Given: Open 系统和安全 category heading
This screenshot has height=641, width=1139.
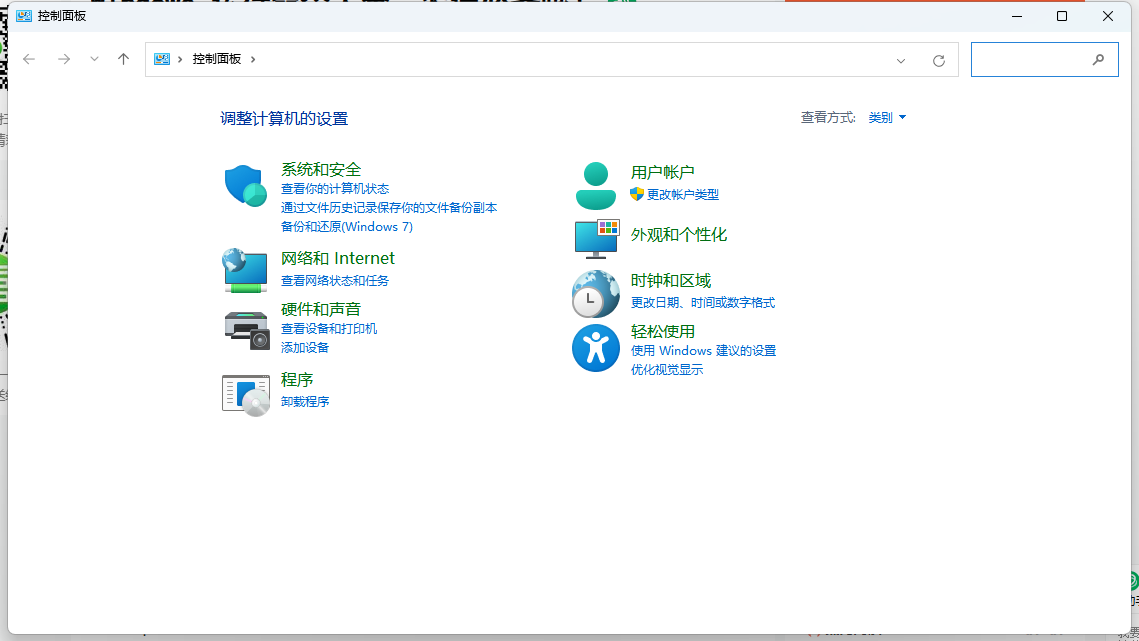Looking at the screenshot, I should click(321, 169).
